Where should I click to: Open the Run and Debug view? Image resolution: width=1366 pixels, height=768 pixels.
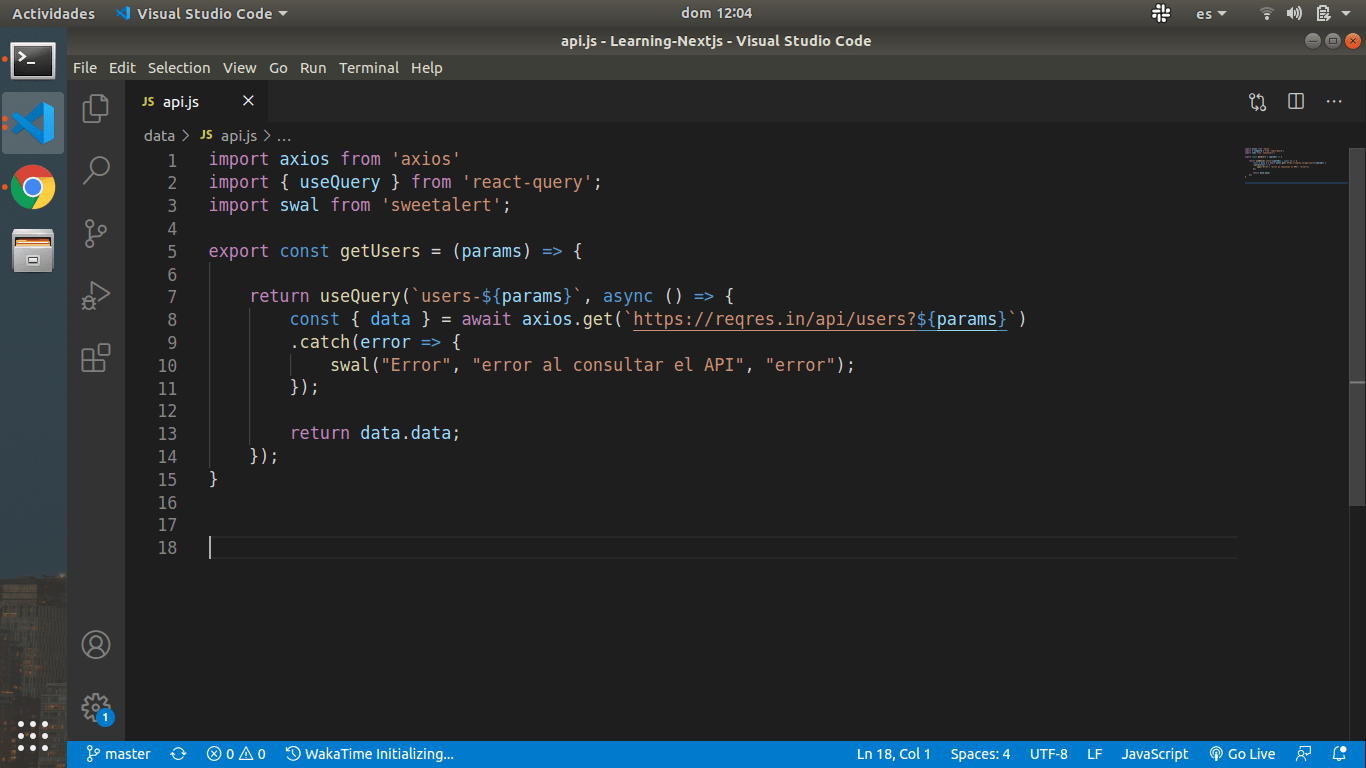(x=96, y=296)
